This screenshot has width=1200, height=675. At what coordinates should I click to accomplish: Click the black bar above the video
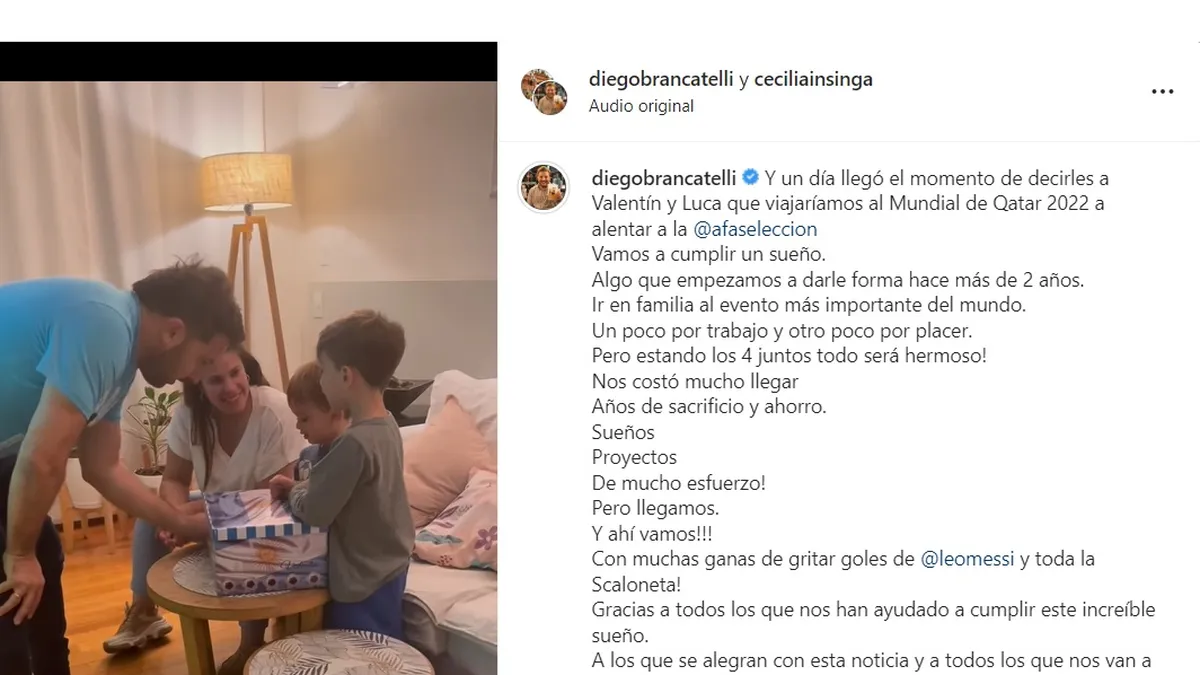click(248, 61)
